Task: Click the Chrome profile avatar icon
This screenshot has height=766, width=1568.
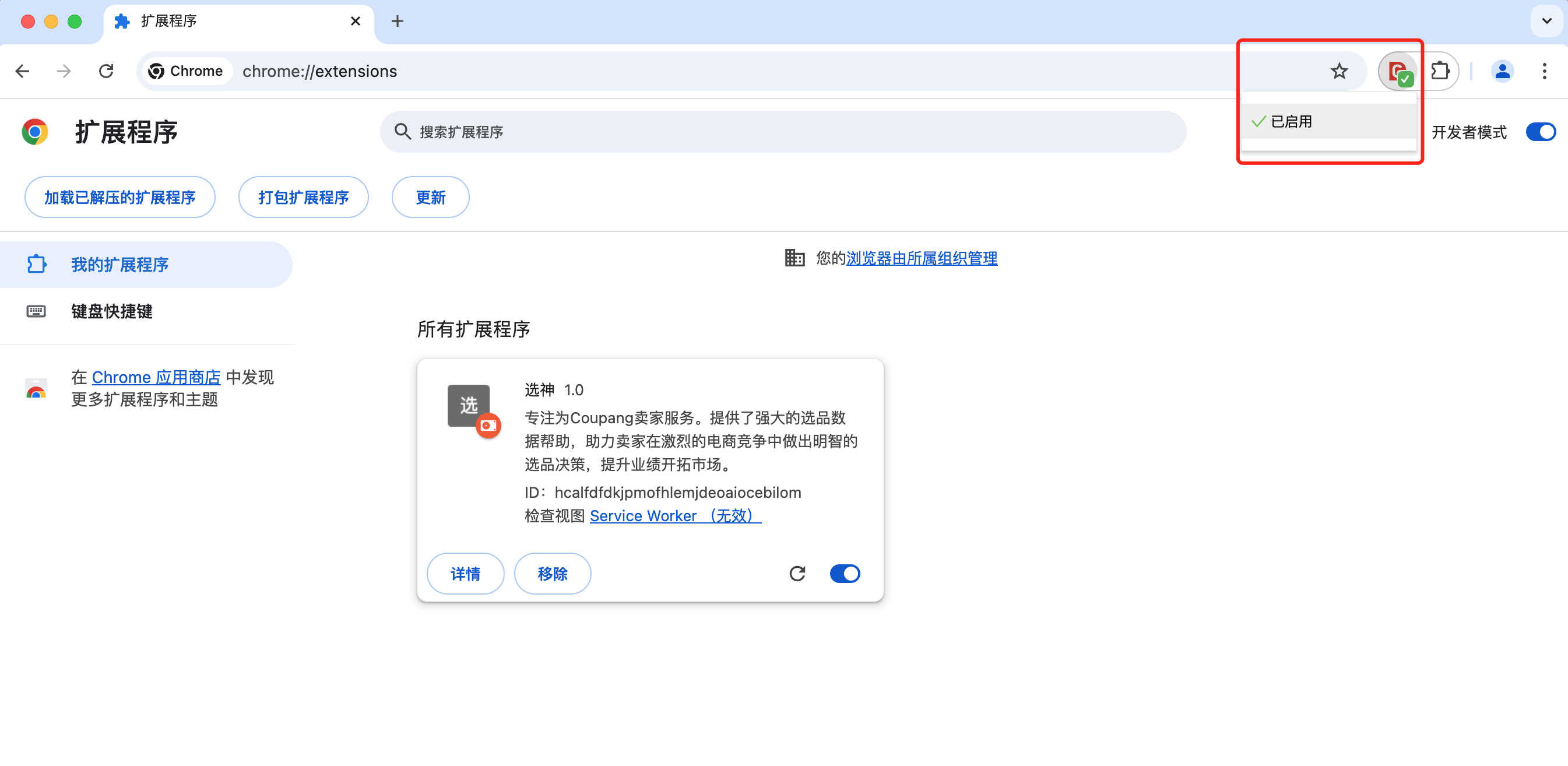Action: click(1502, 71)
